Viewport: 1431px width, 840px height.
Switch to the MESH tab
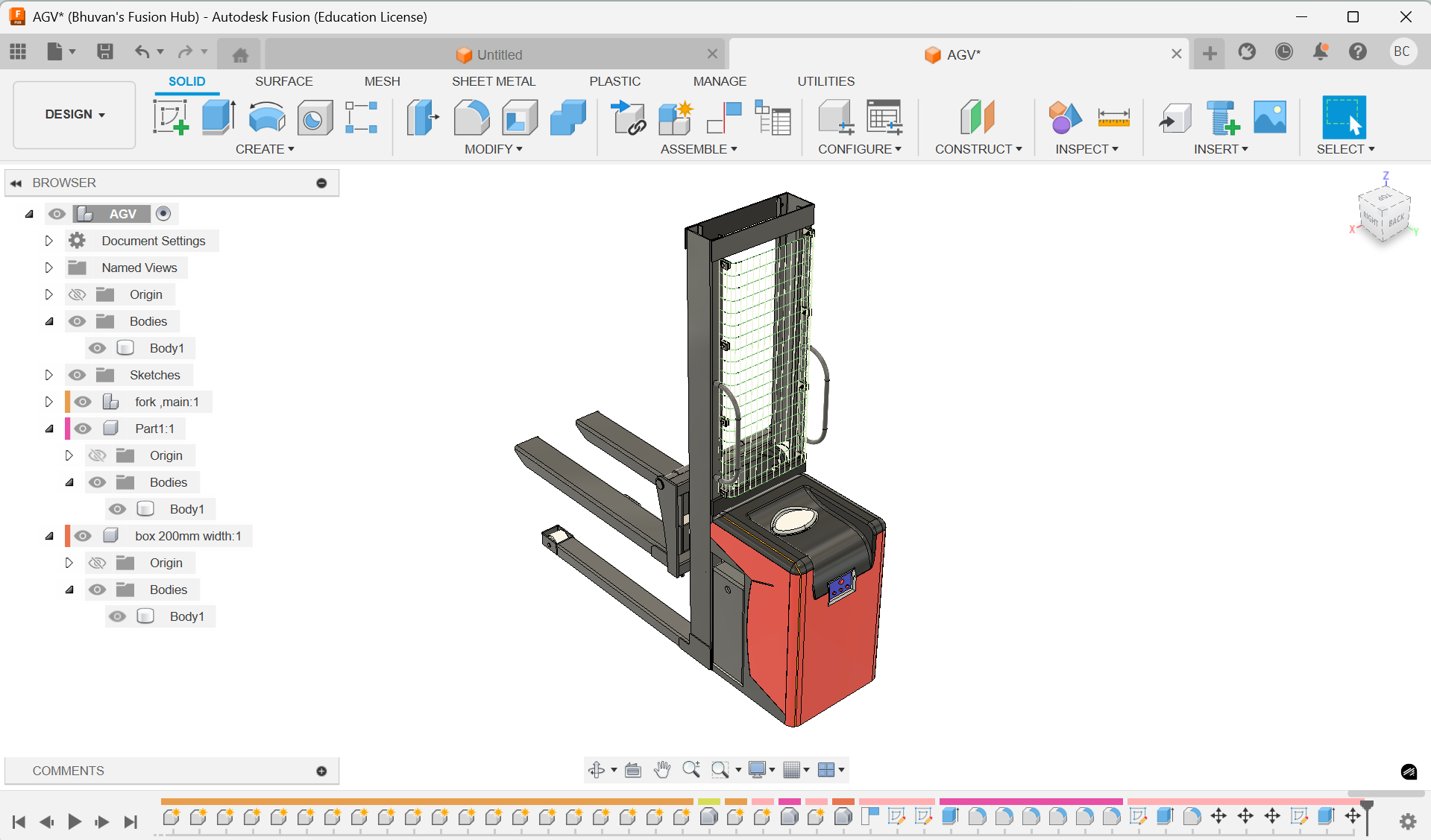(382, 81)
